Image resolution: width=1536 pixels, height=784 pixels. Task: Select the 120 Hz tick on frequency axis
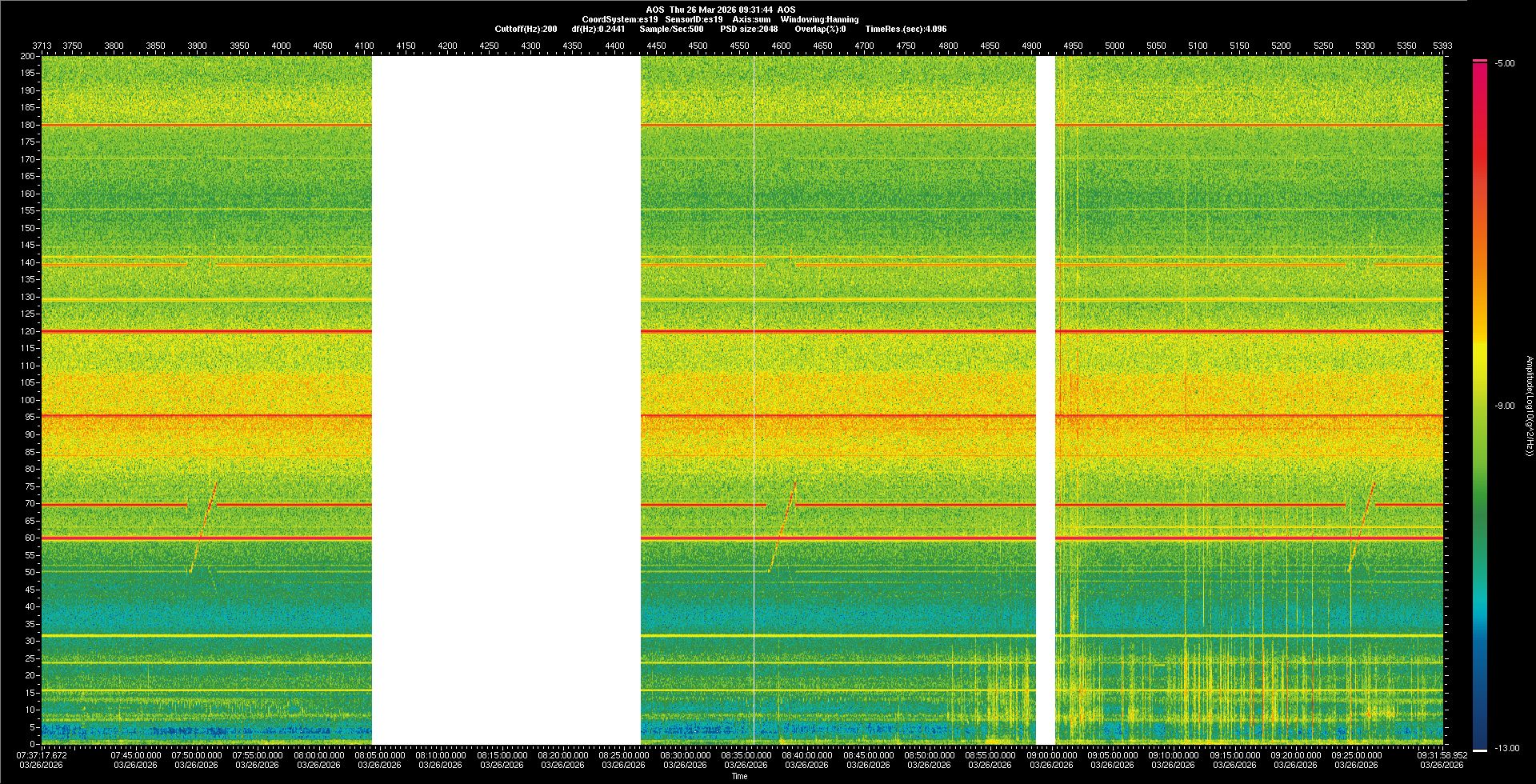click(x=28, y=331)
